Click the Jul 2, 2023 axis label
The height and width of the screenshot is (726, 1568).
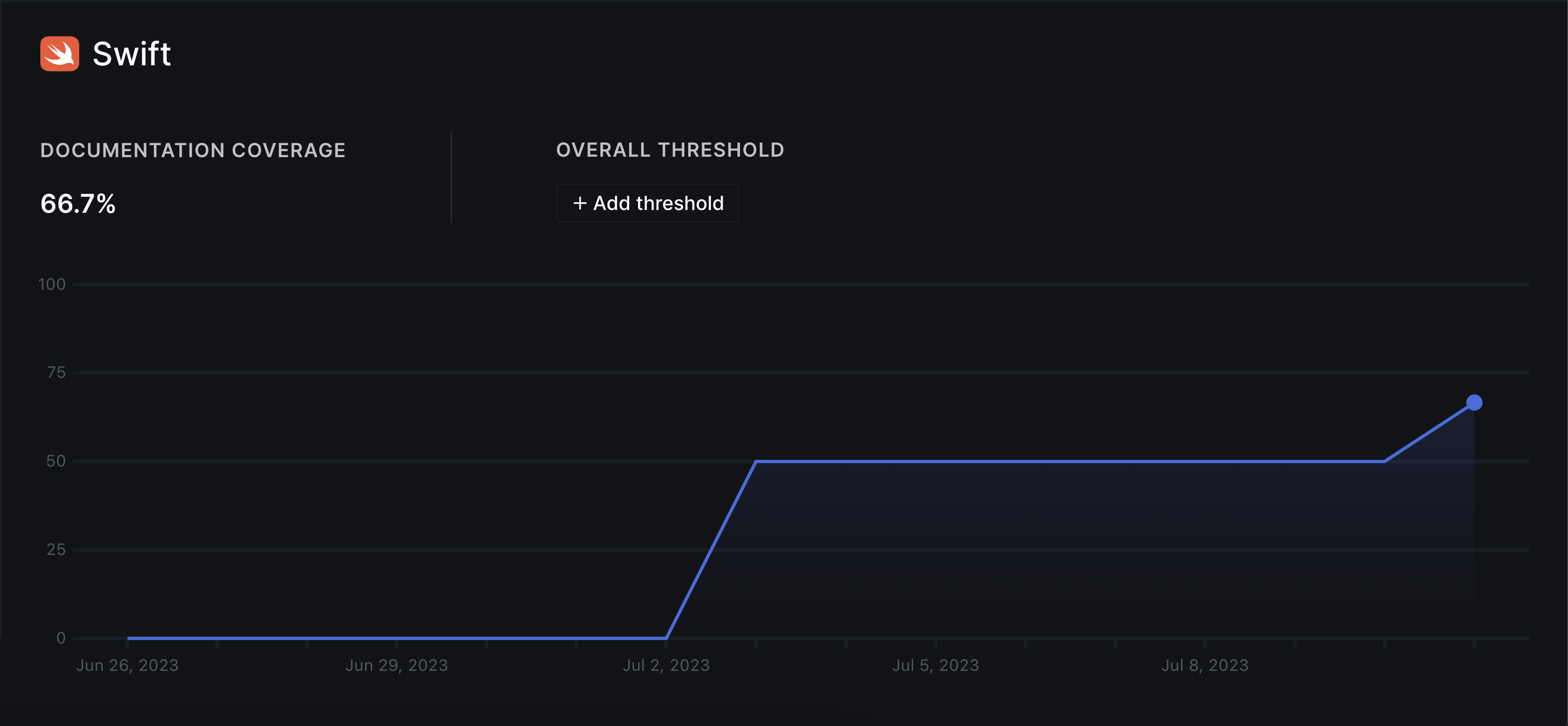tap(666, 665)
